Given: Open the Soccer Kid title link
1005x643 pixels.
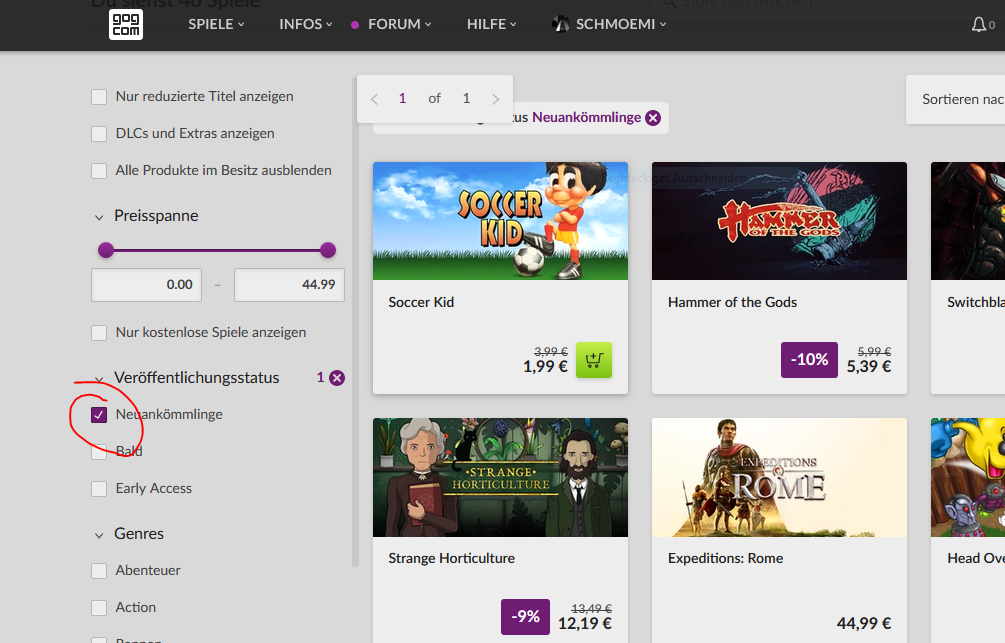Looking at the screenshot, I should point(421,303).
